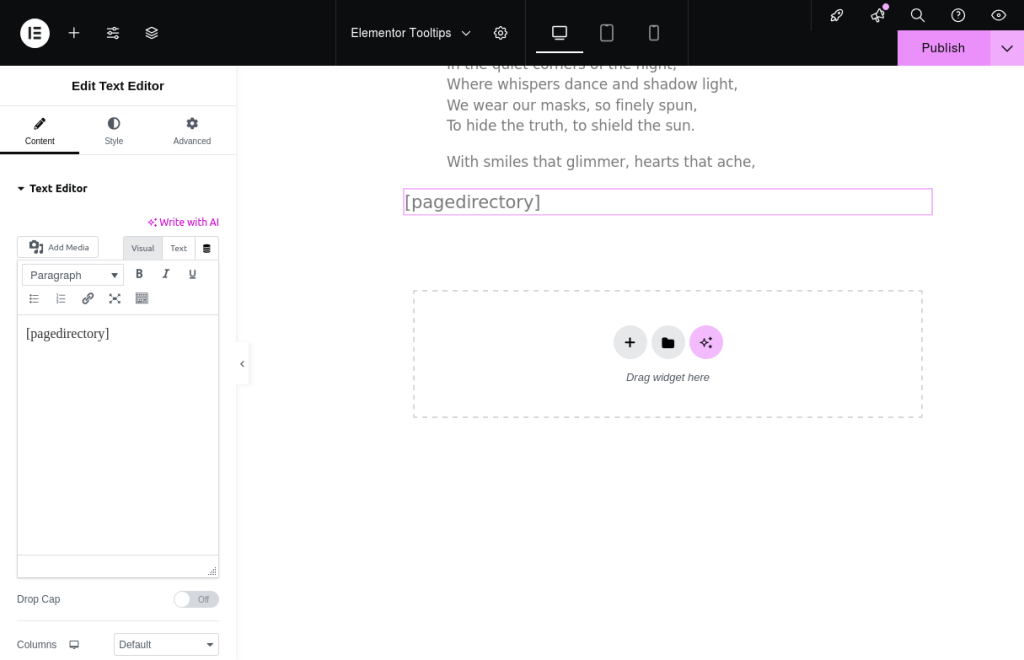Open the Finder search icon

click(917, 15)
